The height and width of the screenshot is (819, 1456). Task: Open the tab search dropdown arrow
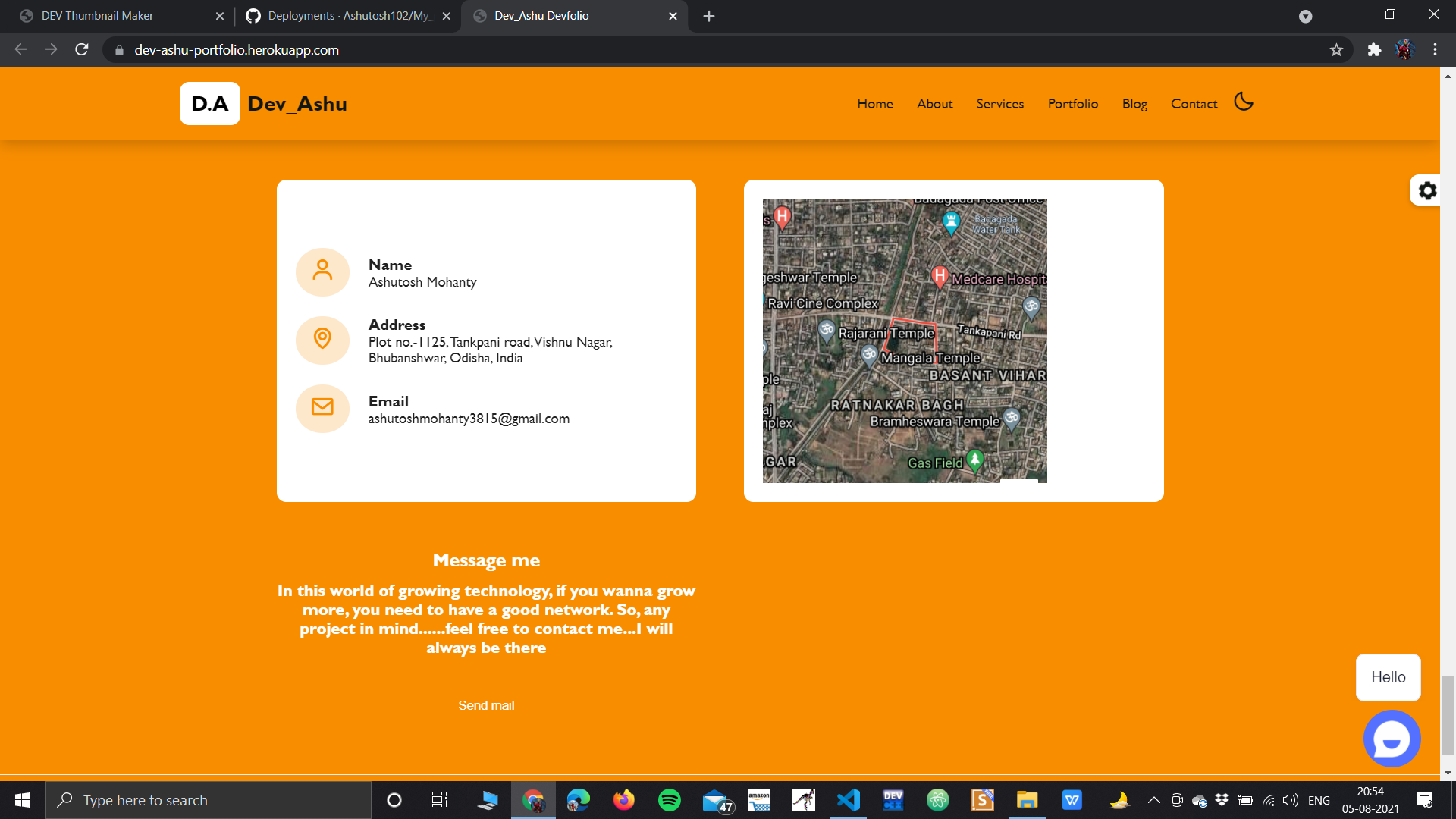tap(1306, 16)
